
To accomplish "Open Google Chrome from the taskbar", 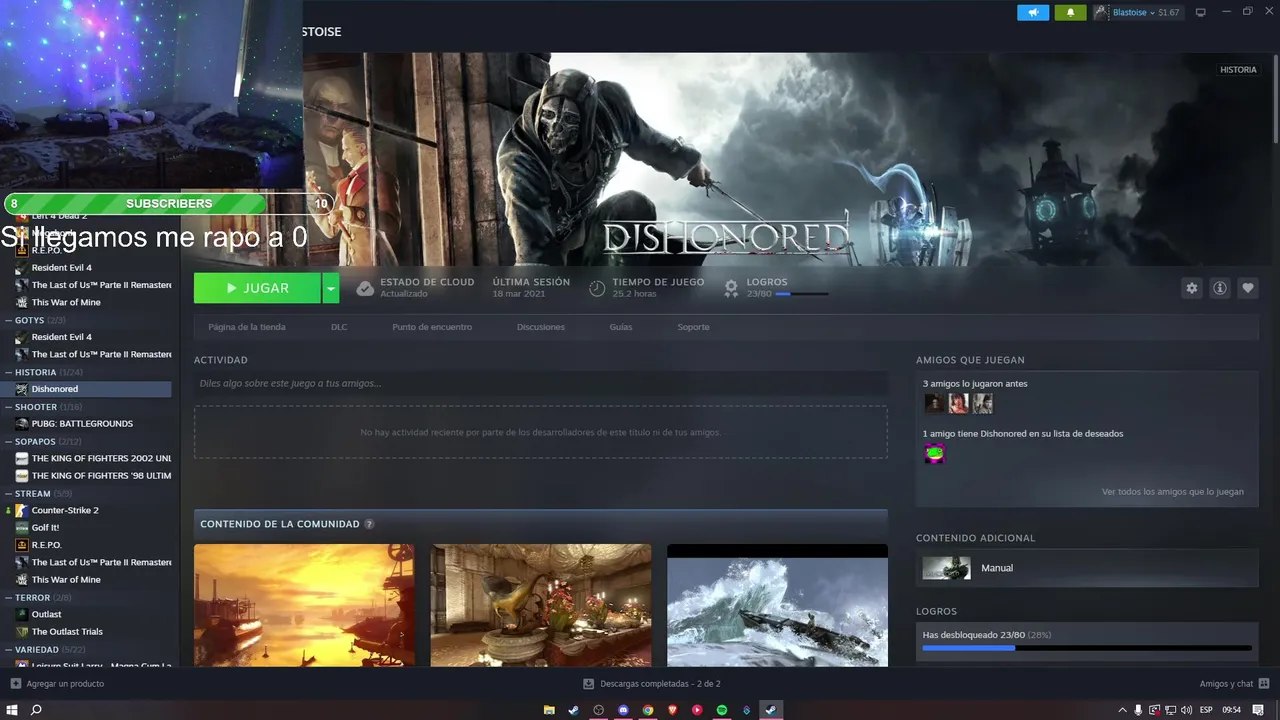I will [648, 710].
